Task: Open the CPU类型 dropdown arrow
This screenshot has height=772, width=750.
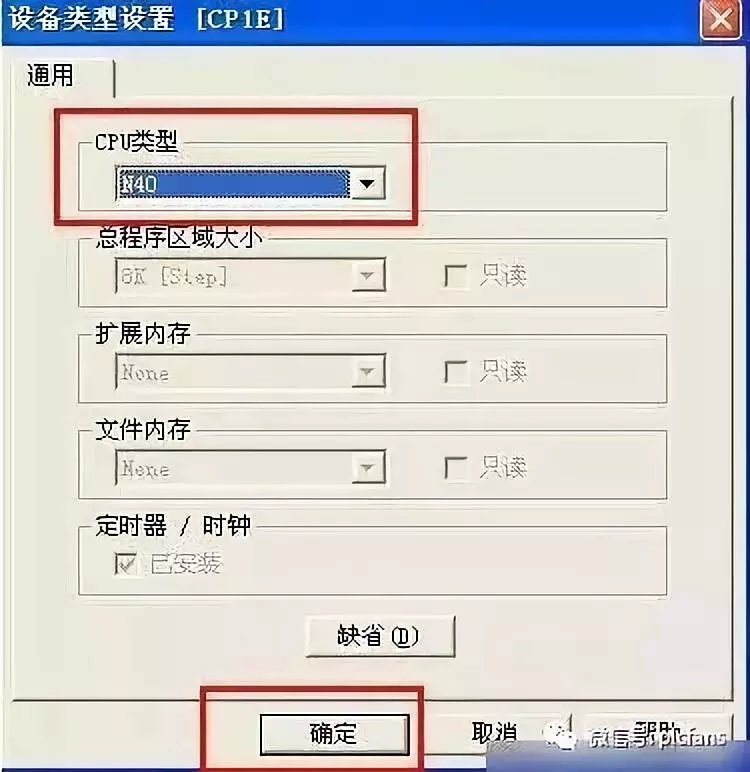Action: [x=367, y=184]
